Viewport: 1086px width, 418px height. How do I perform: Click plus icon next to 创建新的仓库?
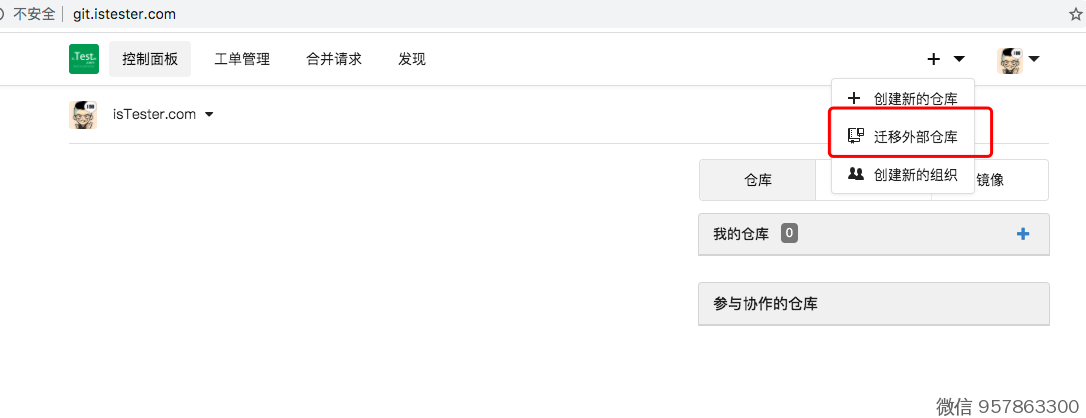[854, 98]
